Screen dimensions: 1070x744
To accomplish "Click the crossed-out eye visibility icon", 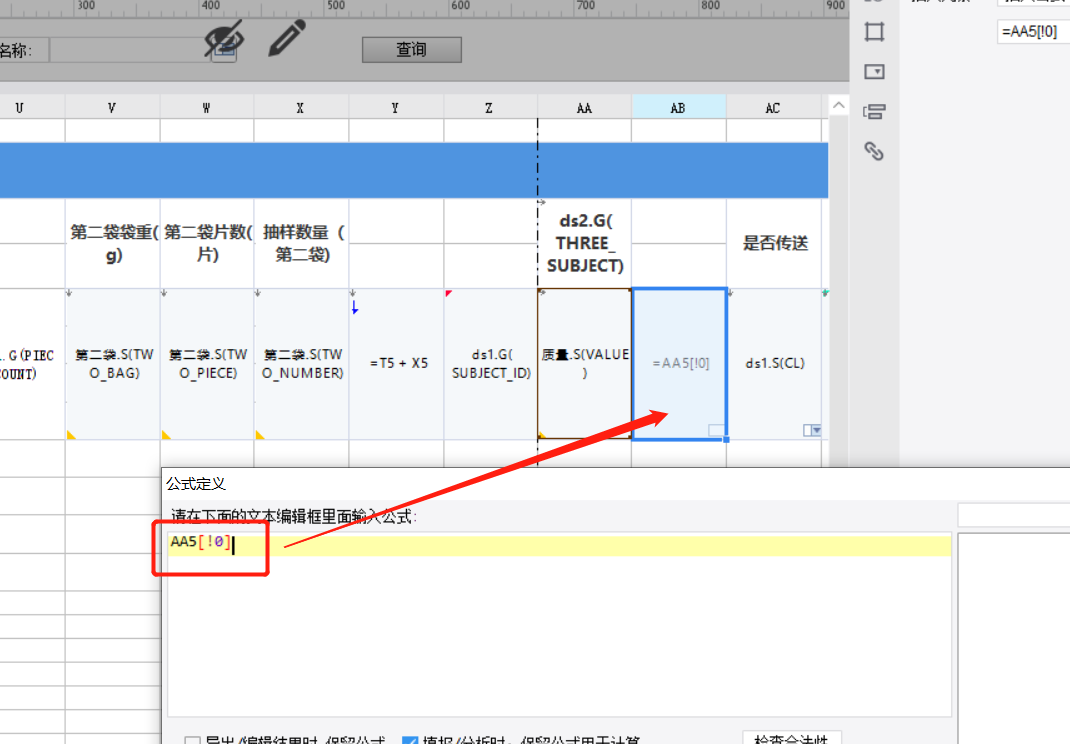I will (224, 39).
